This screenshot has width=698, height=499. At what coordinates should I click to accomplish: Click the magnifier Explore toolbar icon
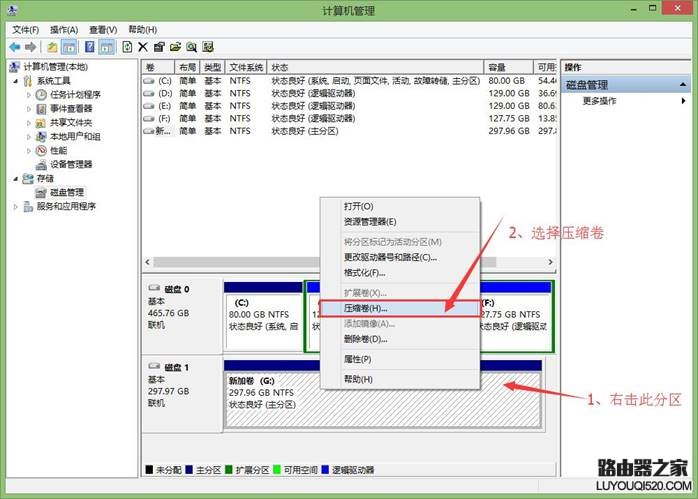191,47
